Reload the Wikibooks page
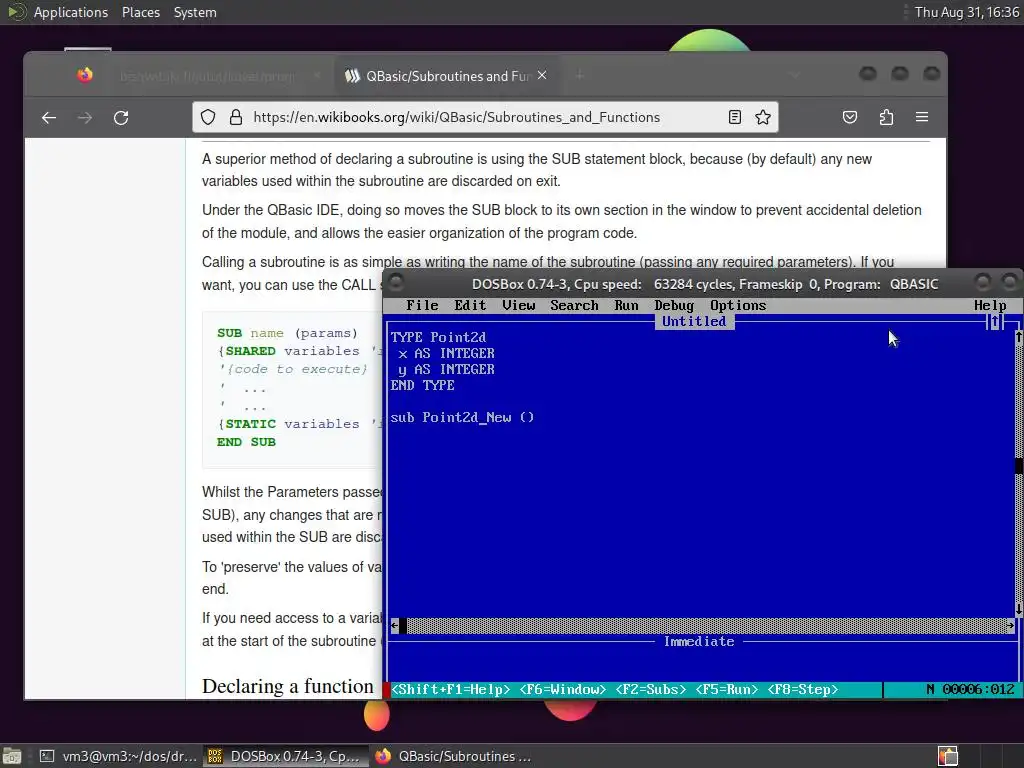Image resolution: width=1024 pixels, height=768 pixels. coord(121,118)
